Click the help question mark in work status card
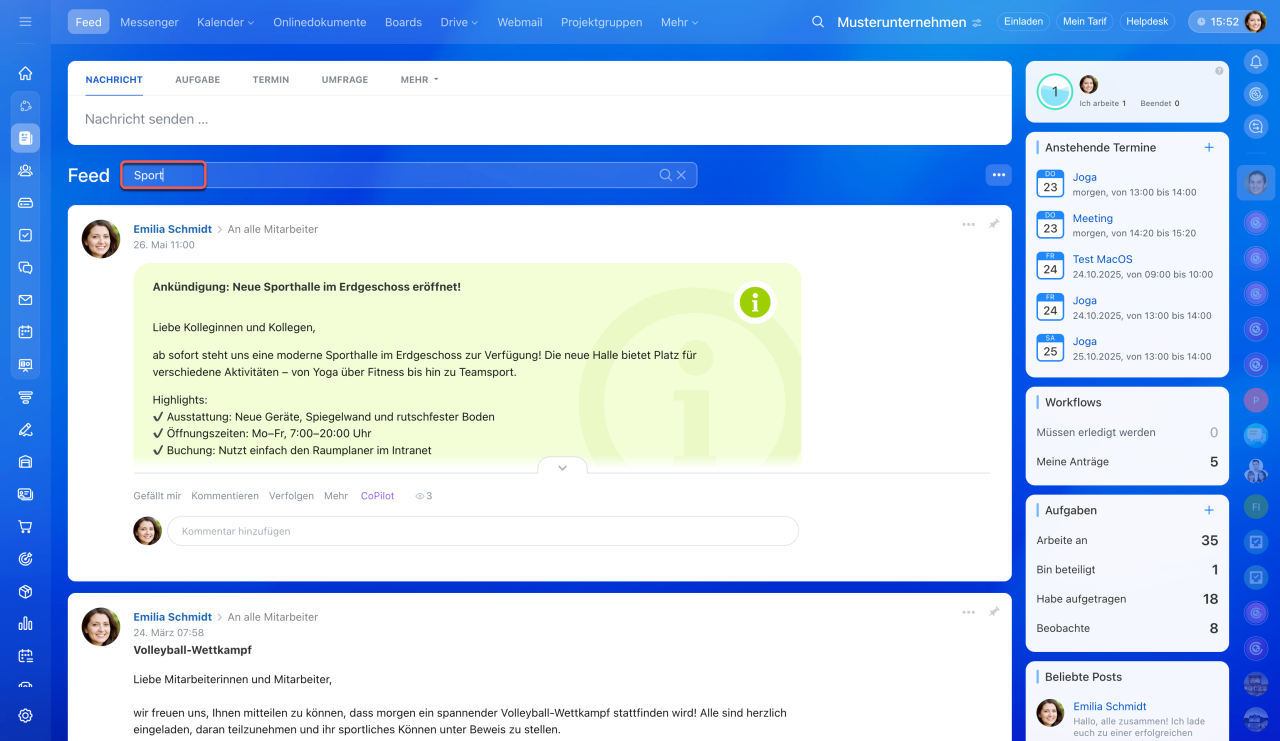Image resolution: width=1280 pixels, height=741 pixels. pyautogui.click(x=1219, y=71)
